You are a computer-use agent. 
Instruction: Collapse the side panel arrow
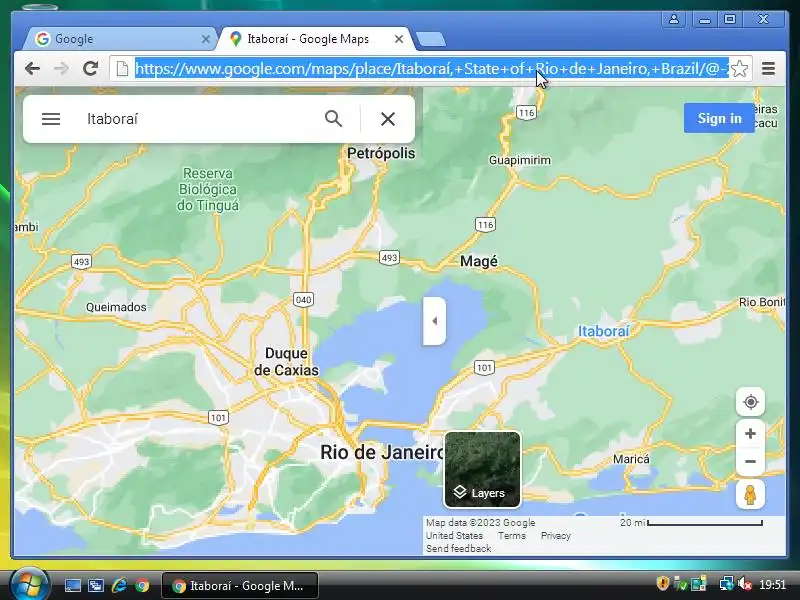point(435,321)
